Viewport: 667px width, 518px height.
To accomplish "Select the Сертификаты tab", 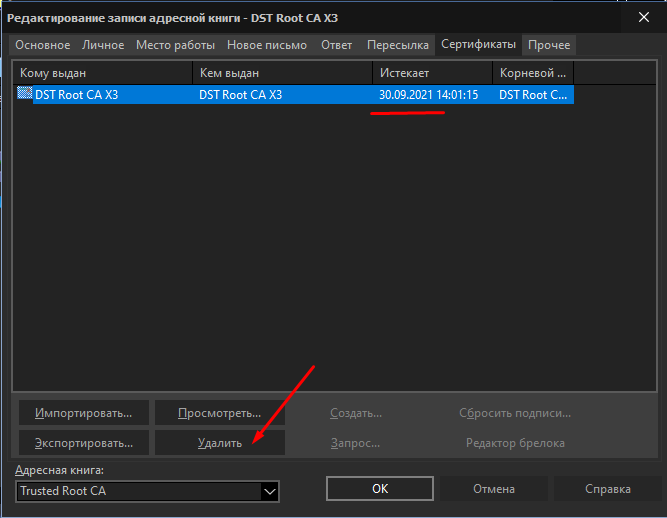I will [478, 44].
